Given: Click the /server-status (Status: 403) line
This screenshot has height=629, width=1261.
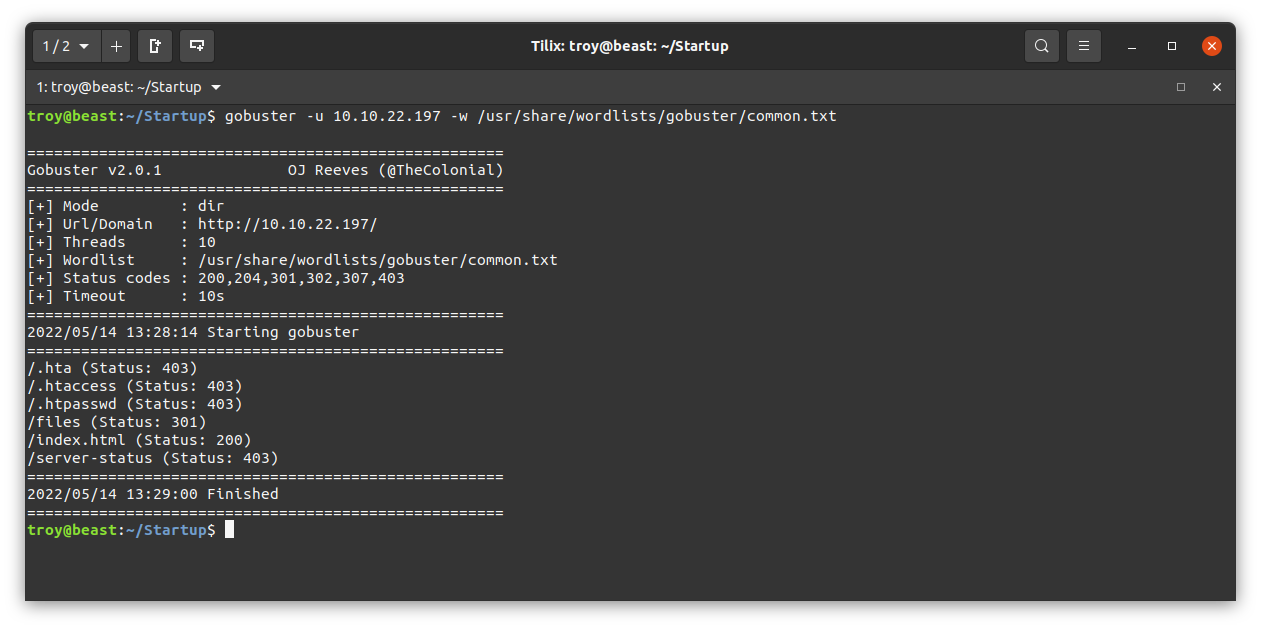Looking at the screenshot, I should coord(153,458).
